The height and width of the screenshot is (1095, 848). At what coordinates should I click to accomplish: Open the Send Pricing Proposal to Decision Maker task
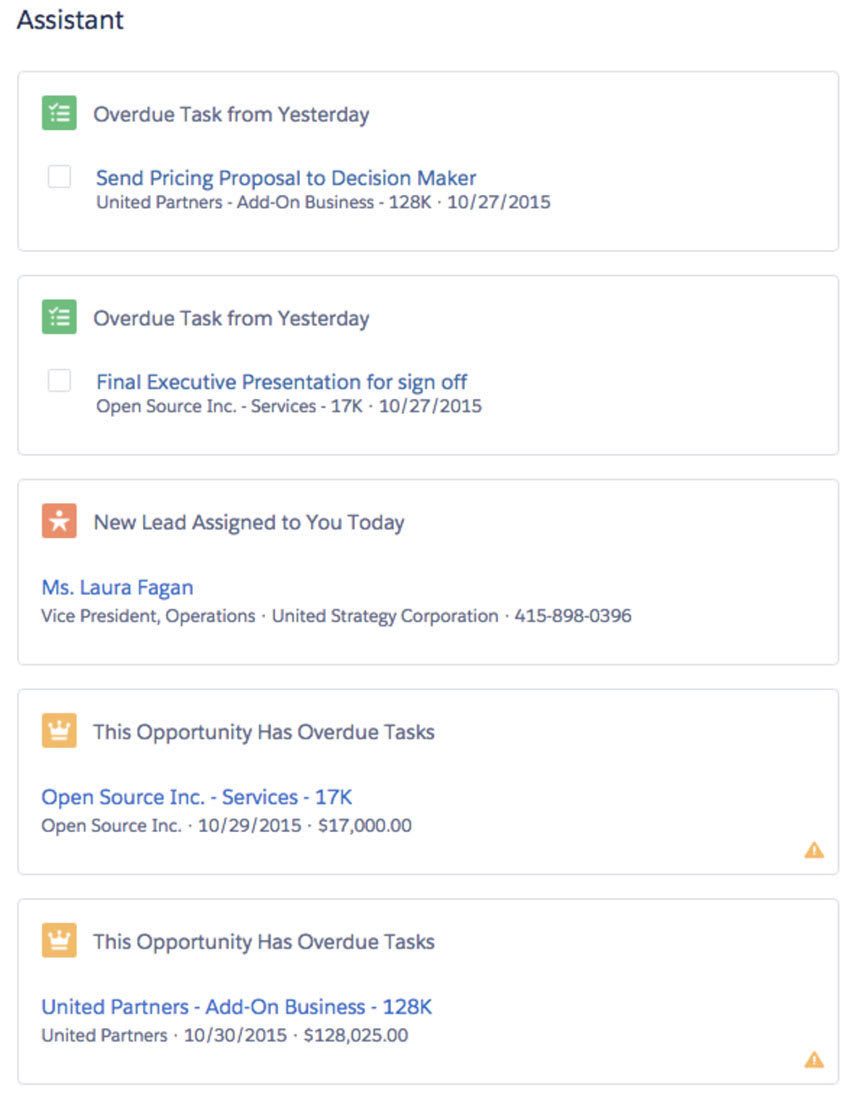tap(286, 178)
